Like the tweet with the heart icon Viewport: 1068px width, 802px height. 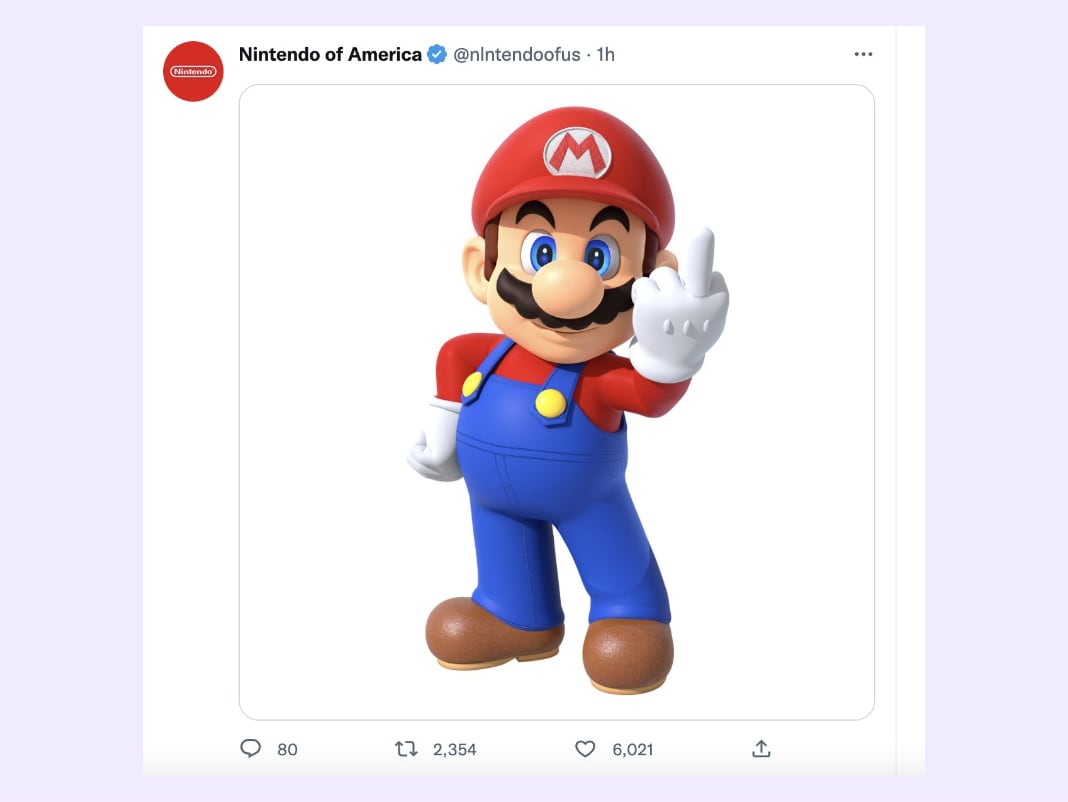coord(585,749)
